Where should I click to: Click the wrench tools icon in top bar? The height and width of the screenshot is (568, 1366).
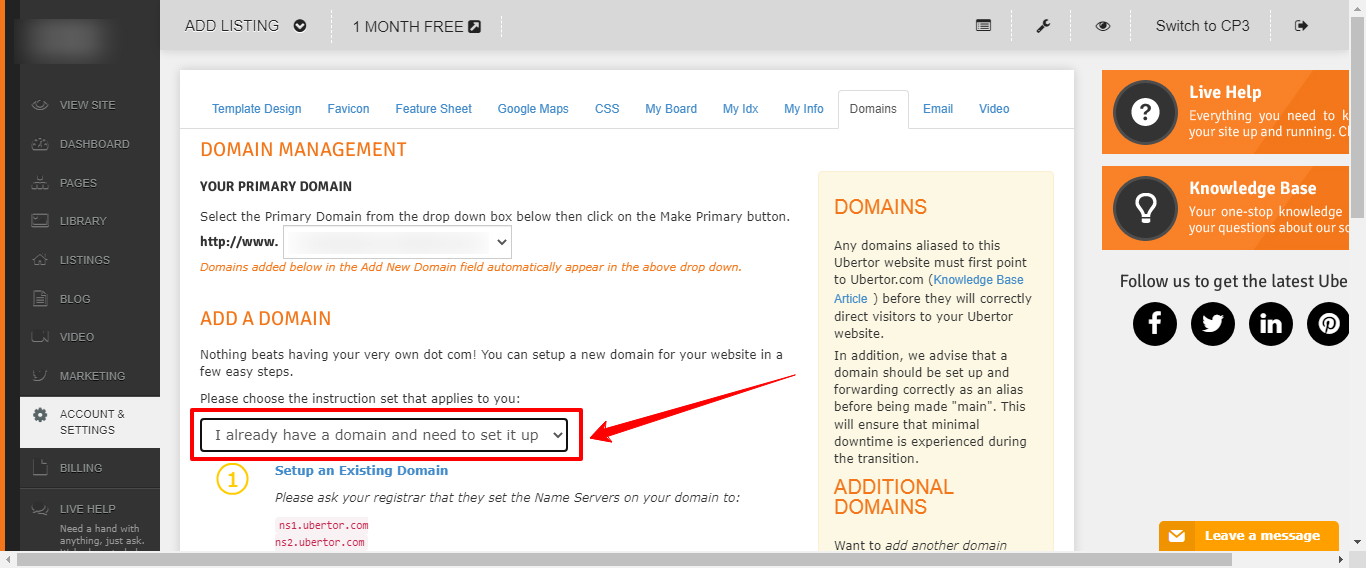pos(1043,26)
